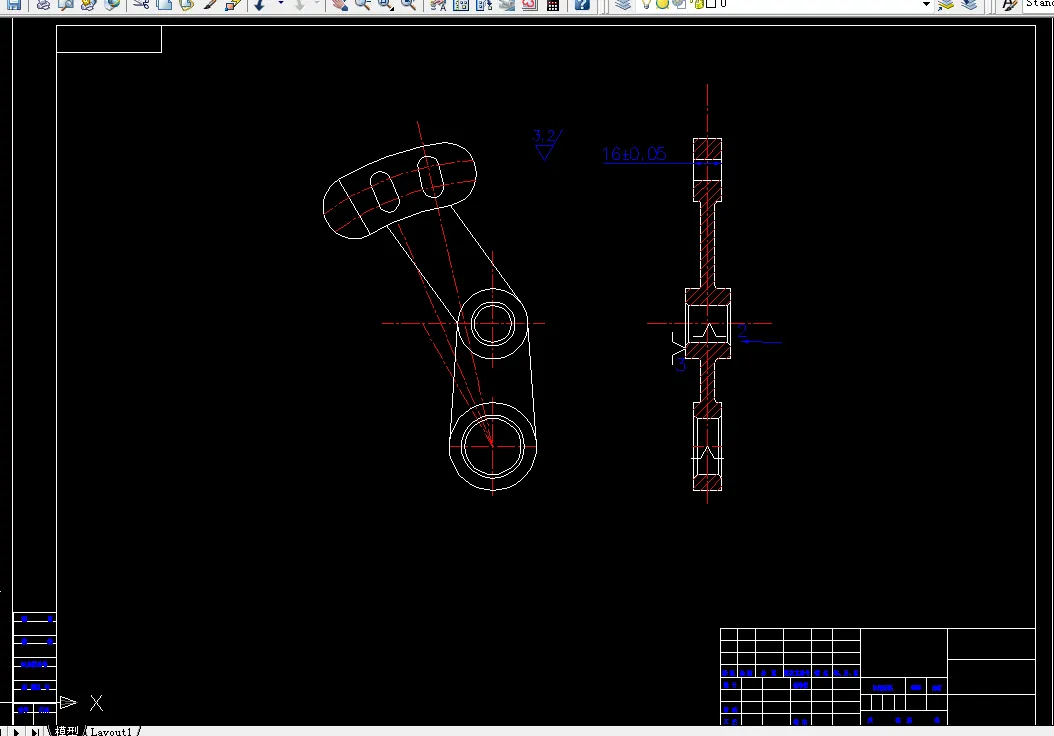Screen dimensions: 1054x736
Task: Open Plot Preview from the toolbar
Action: tap(66, 5)
